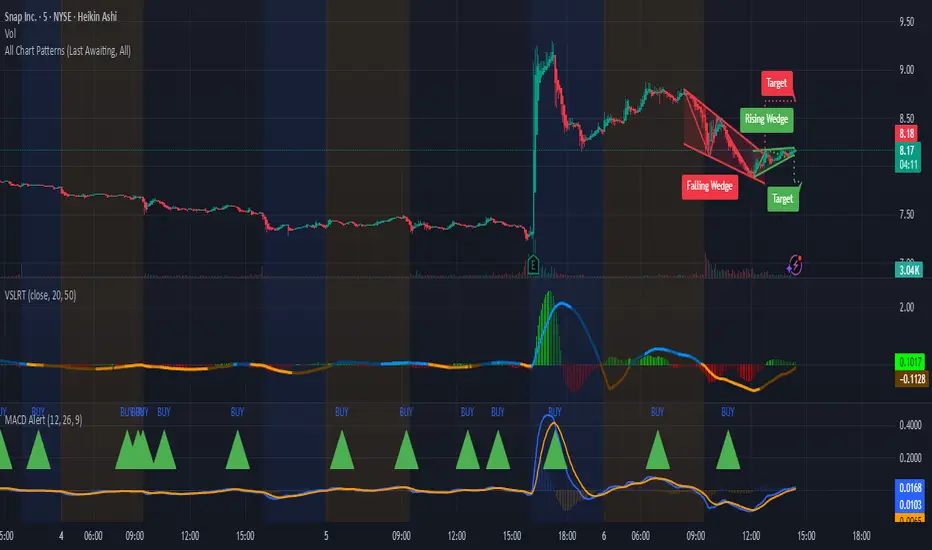Open 'All Chart Patterns (Last Awaiting, All)' legend

tap(68, 51)
